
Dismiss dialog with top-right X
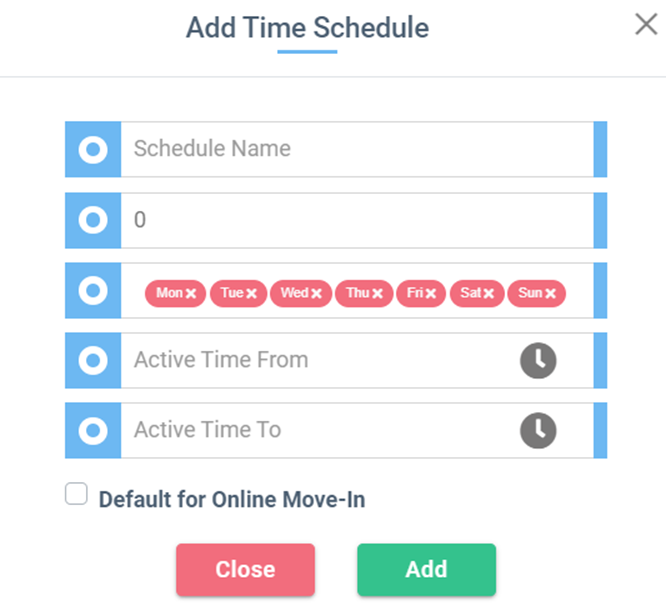tap(646, 24)
